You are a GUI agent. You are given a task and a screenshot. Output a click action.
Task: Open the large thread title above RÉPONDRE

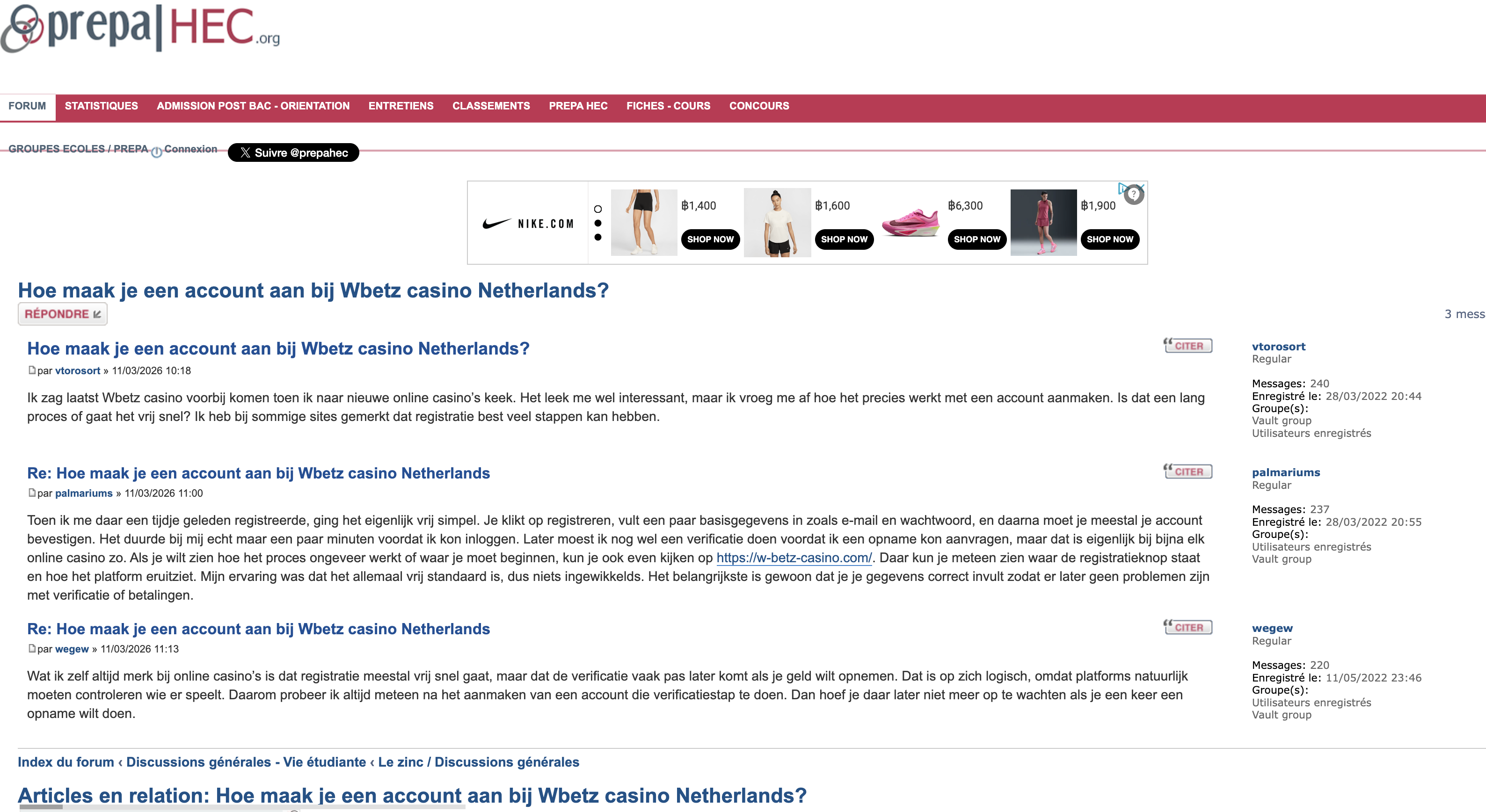313,290
